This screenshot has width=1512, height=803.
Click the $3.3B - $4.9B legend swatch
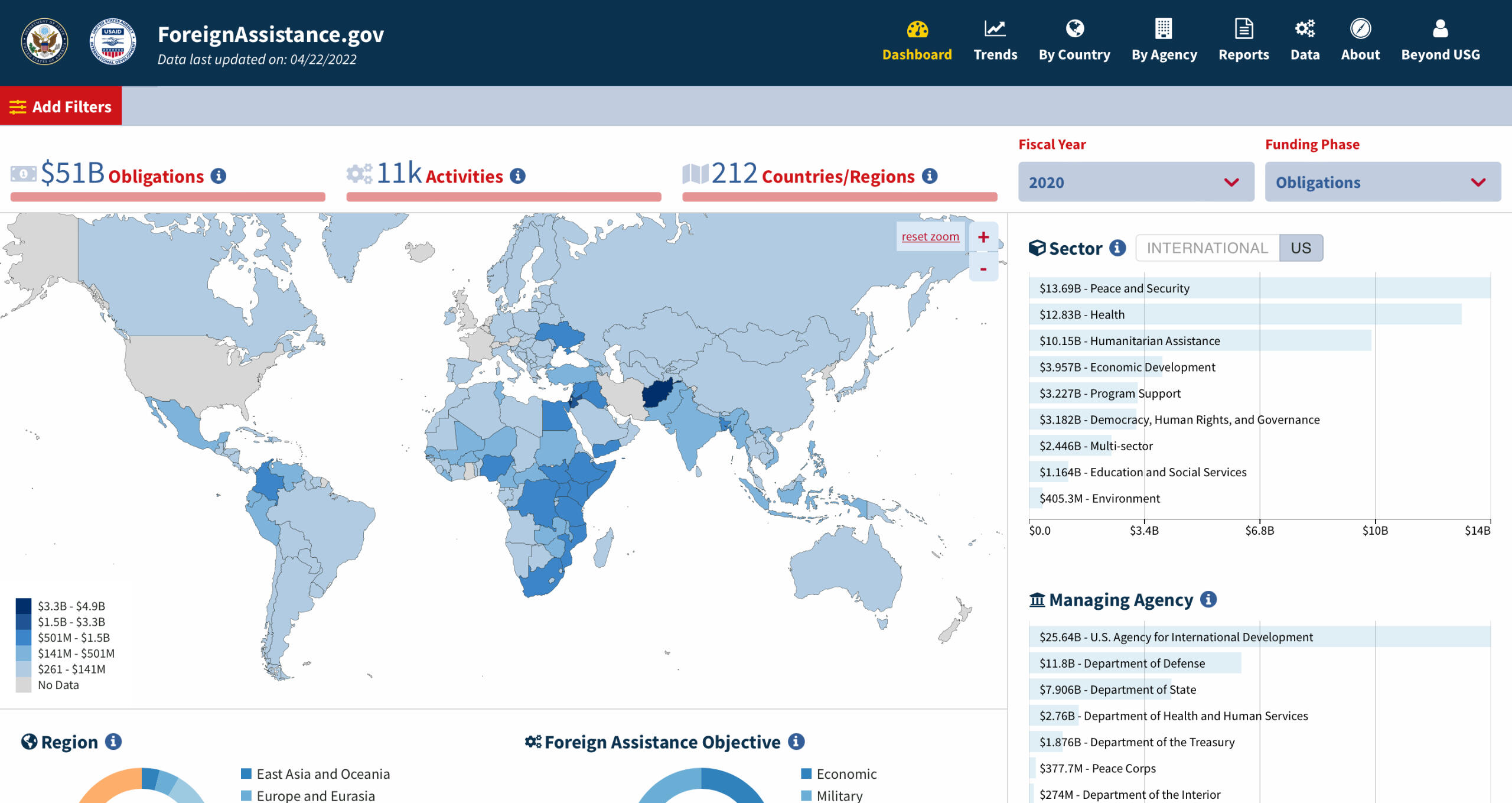23,606
